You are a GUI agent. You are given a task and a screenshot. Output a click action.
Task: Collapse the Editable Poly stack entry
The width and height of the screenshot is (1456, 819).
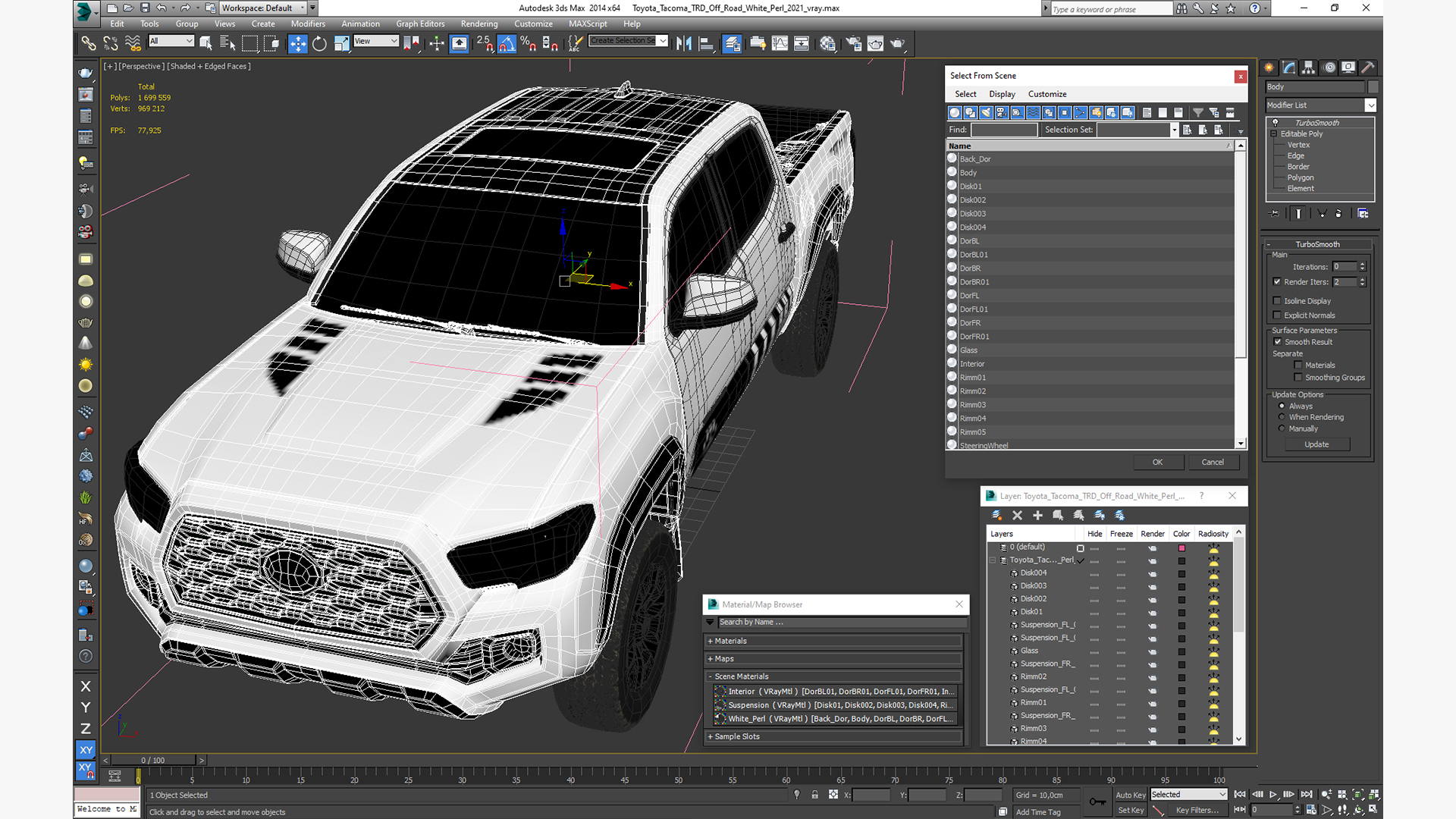point(1274,134)
